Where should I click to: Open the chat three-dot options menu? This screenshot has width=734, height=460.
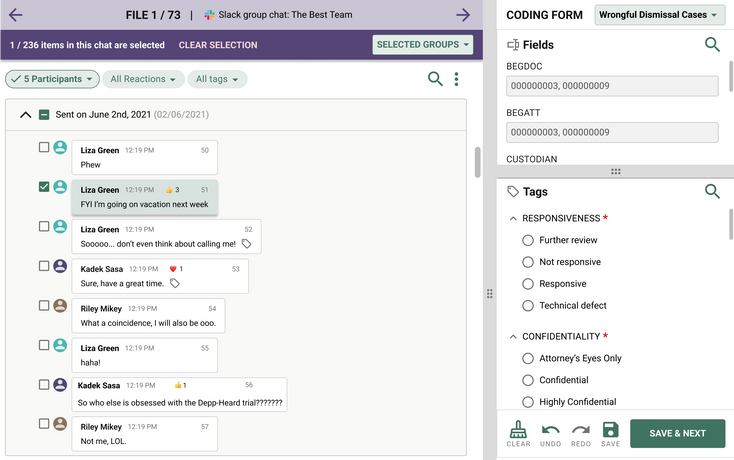456,79
